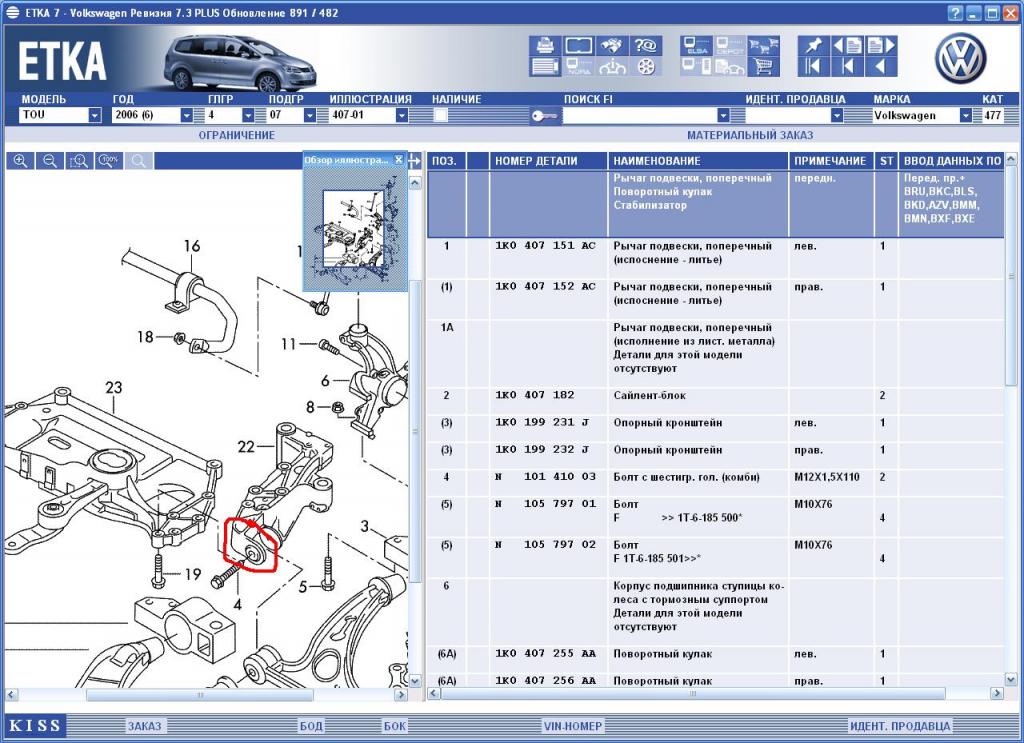Click the НАИМЕНОВАНИЕ column header
Image resolution: width=1024 pixels, height=743 pixels.
point(698,161)
